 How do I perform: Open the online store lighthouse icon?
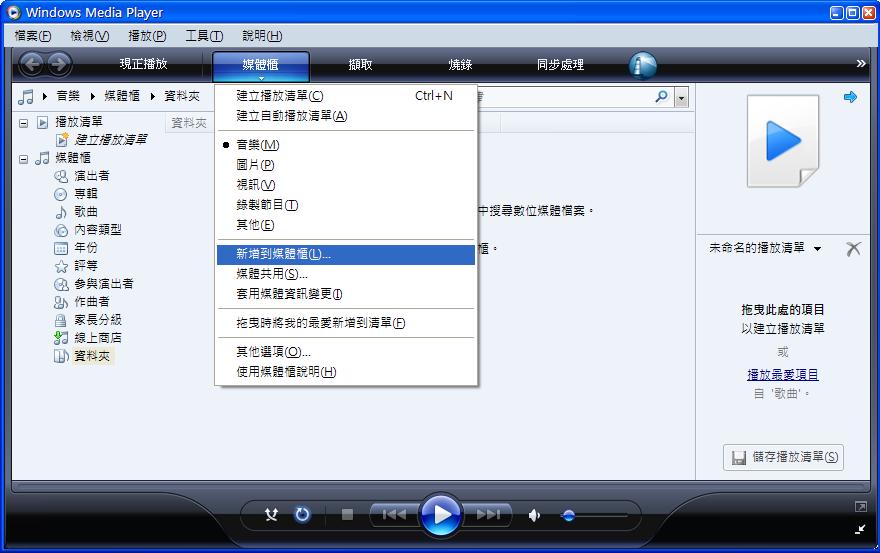(x=643, y=65)
